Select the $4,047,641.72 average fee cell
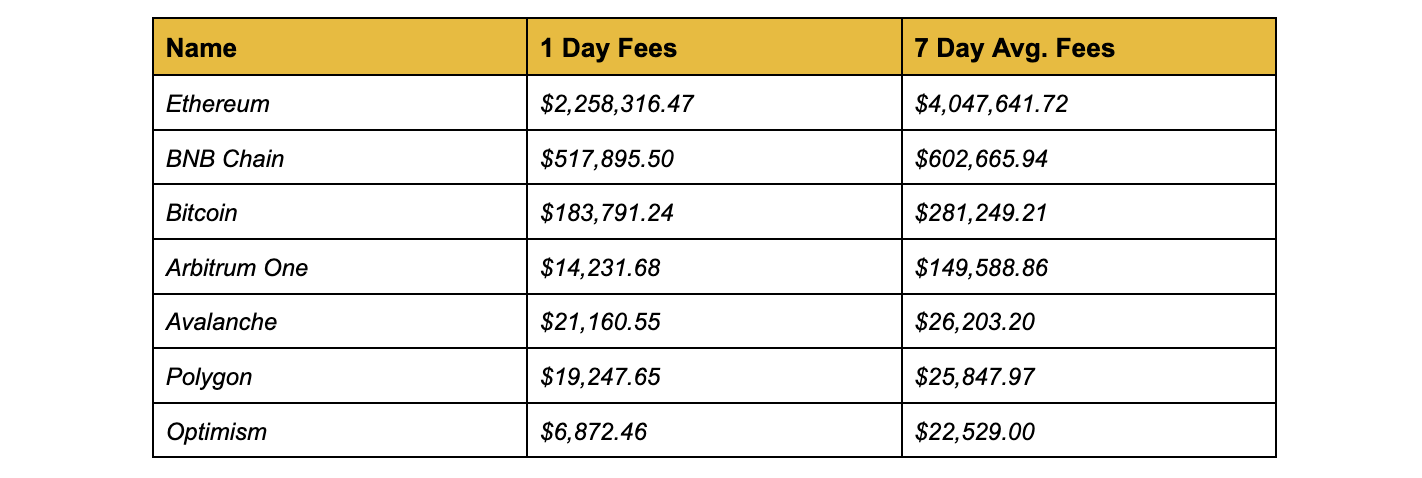1422x478 pixels. pos(1089,103)
